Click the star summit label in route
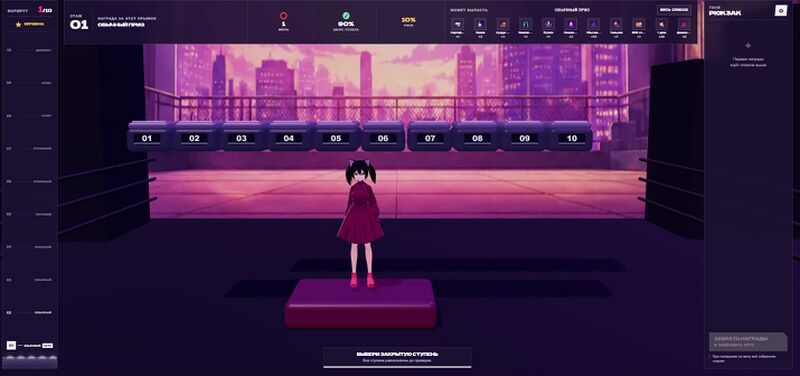The width and height of the screenshot is (800, 376). point(30,24)
